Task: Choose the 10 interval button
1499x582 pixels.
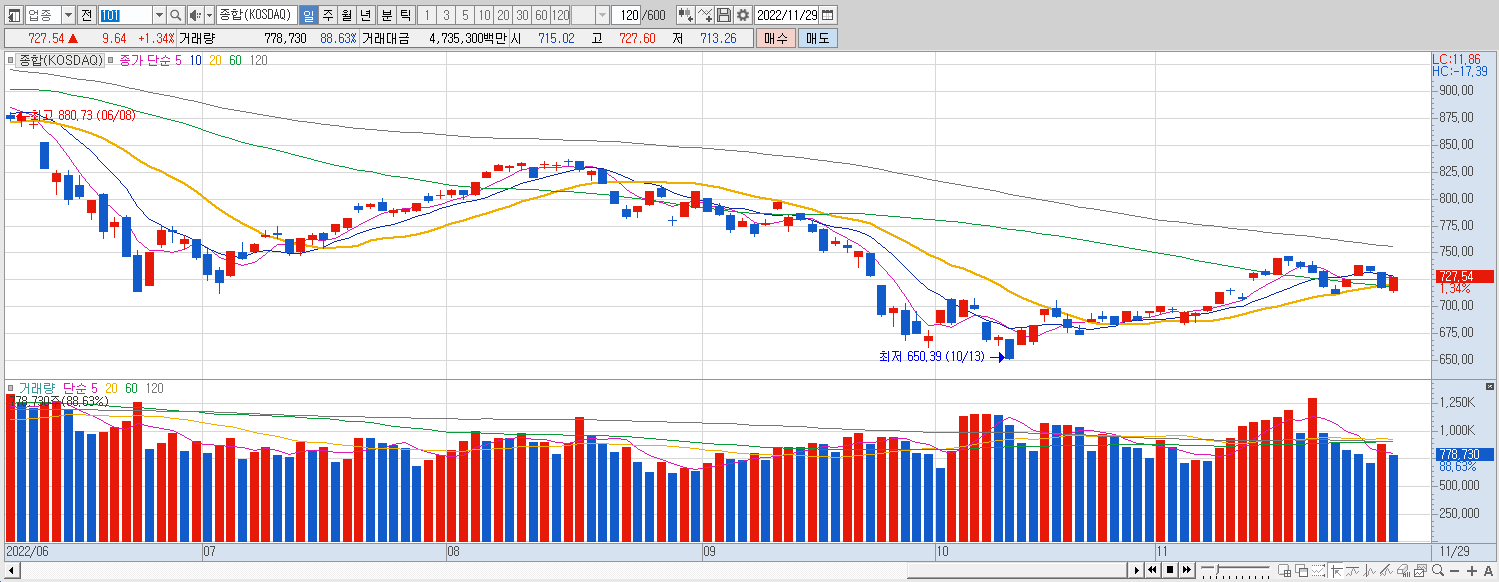Action: [484, 15]
